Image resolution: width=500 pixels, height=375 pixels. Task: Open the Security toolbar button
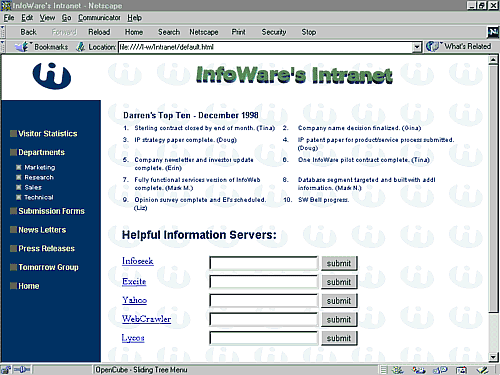tap(274, 32)
